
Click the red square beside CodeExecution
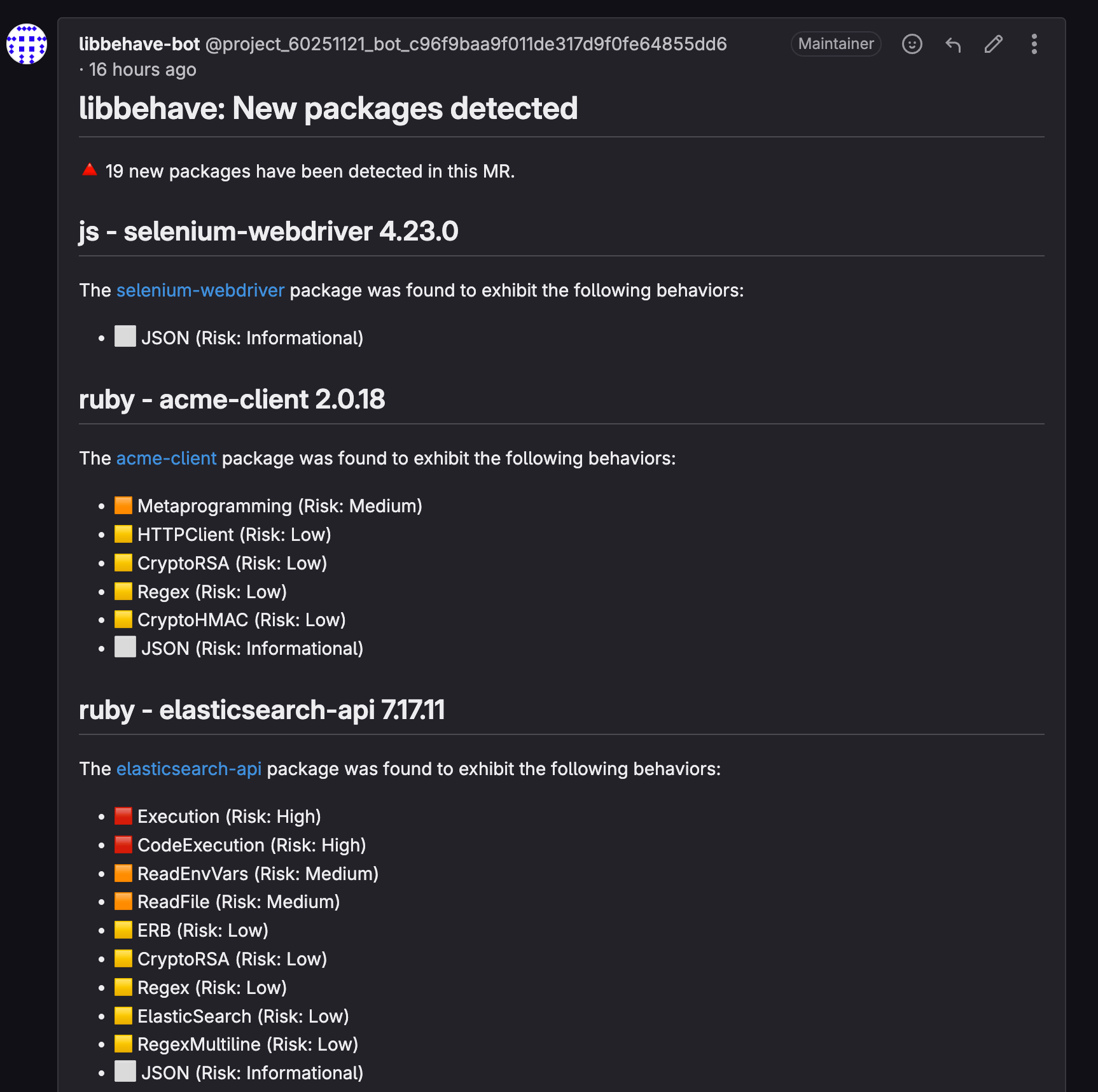click(123, 844)
